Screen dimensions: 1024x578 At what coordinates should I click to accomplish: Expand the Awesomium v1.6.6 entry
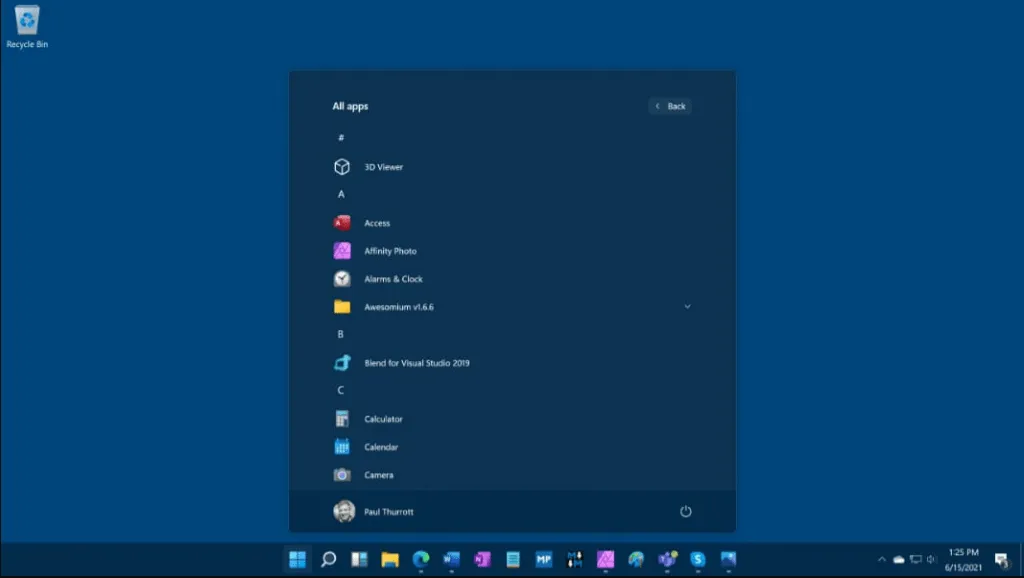(x=687, y=307)
